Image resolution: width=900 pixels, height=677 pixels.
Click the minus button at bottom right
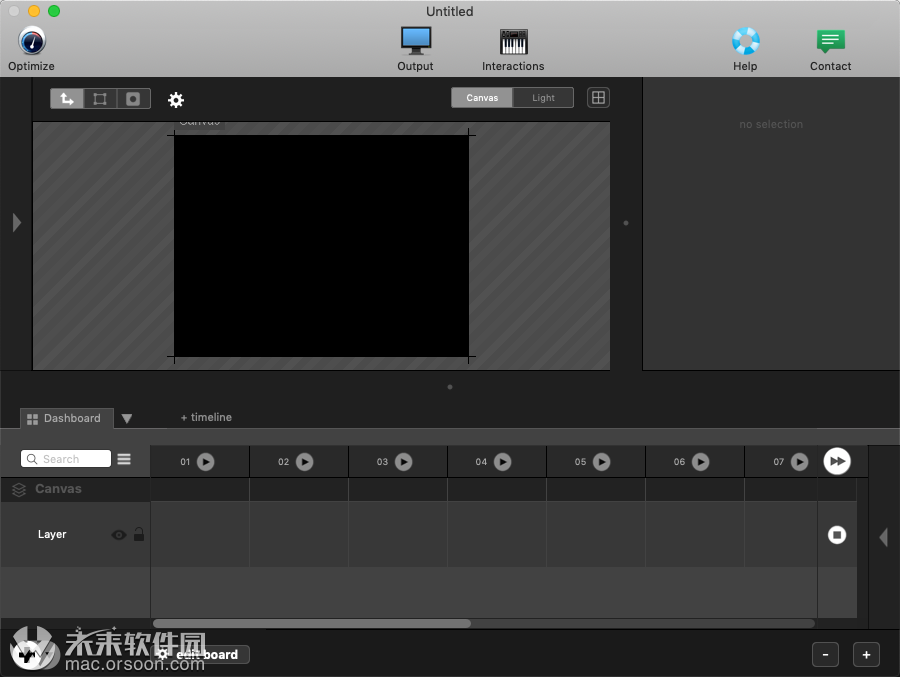click(825, 655)
